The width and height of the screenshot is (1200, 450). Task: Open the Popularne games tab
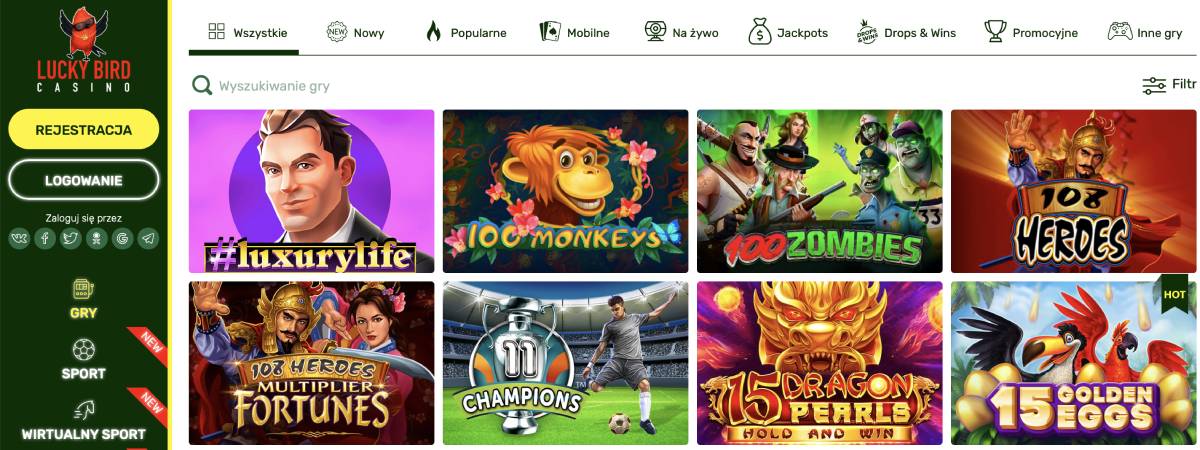(x=465, y=32)
